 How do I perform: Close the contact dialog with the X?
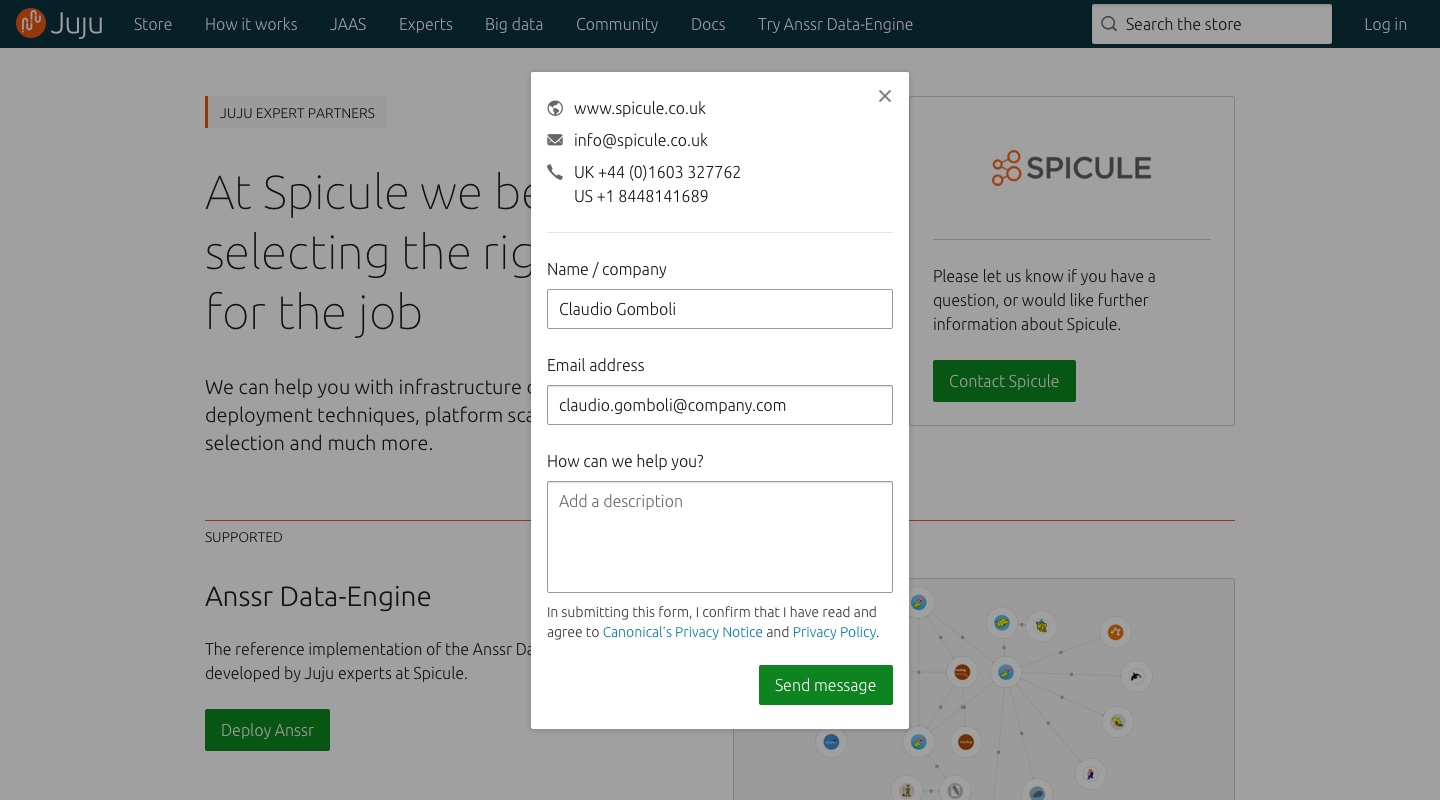884,96
